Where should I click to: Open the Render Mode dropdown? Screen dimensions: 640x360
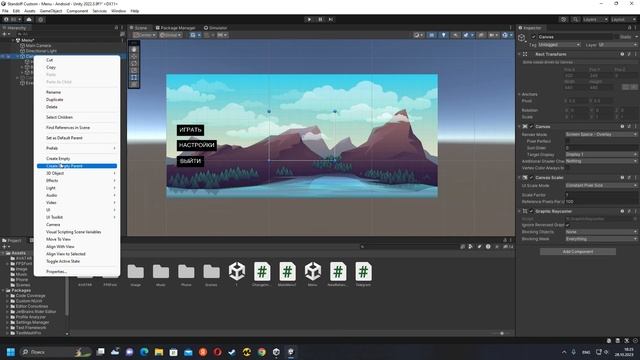tap(601, 134)
